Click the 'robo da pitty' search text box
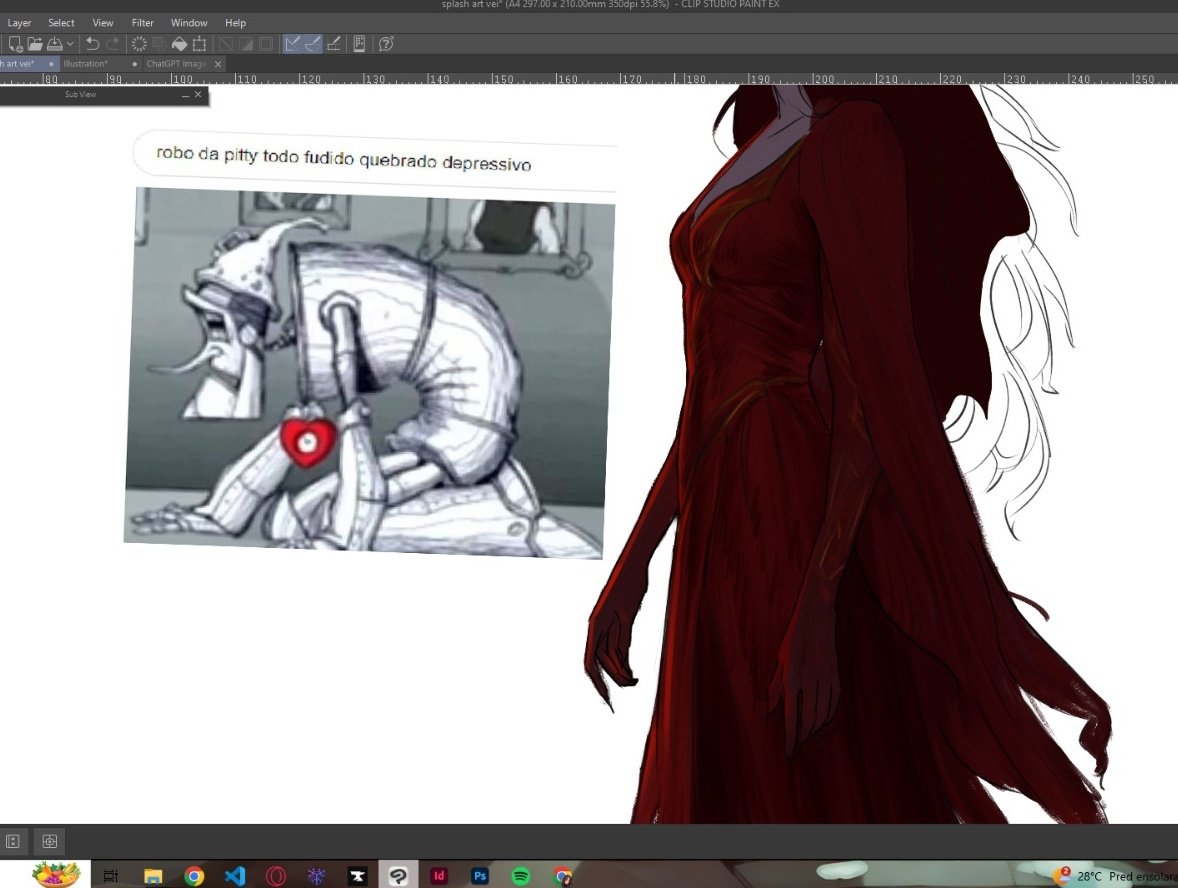The height and width of the screenshot is (888, 1178). [x=375, y=159]
